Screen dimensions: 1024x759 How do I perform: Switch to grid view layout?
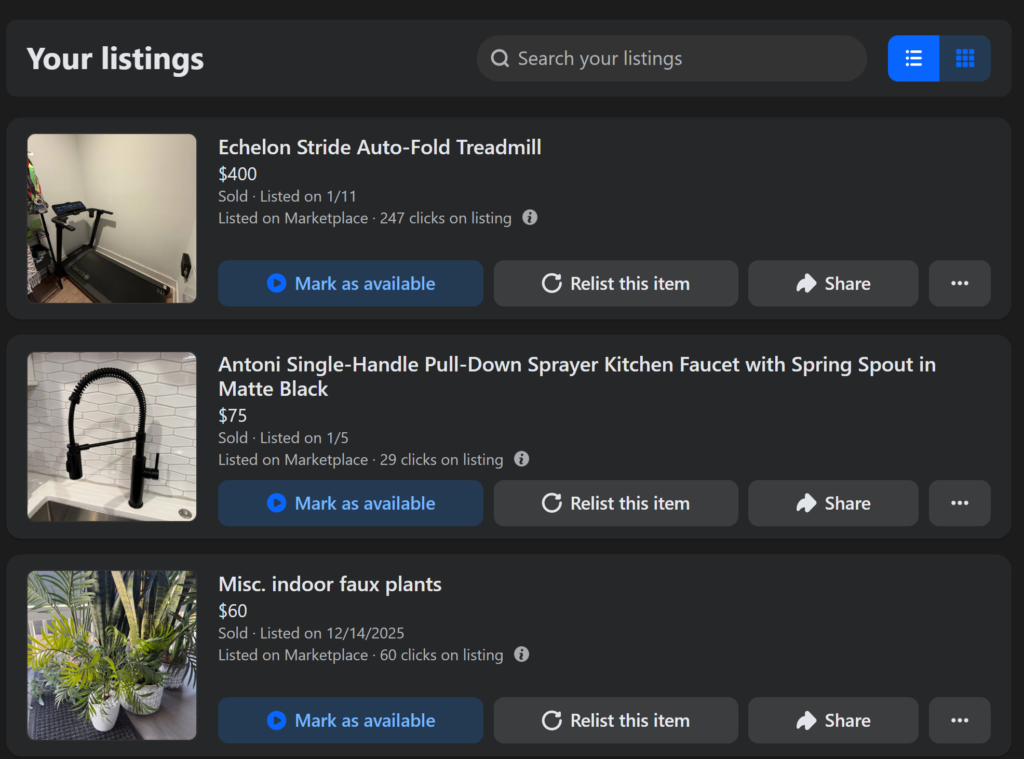965,59
